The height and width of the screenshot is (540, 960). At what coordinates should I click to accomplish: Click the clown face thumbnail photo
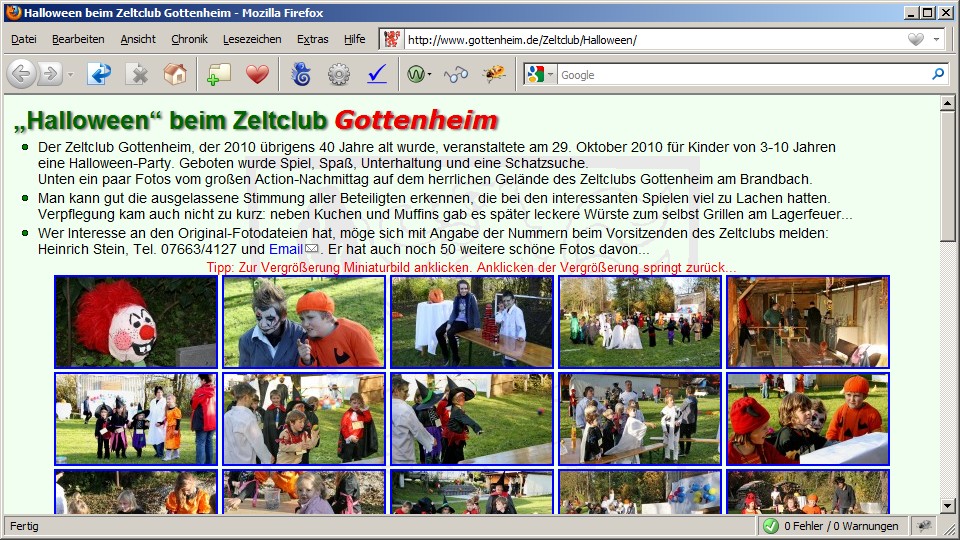pos(136,322)
